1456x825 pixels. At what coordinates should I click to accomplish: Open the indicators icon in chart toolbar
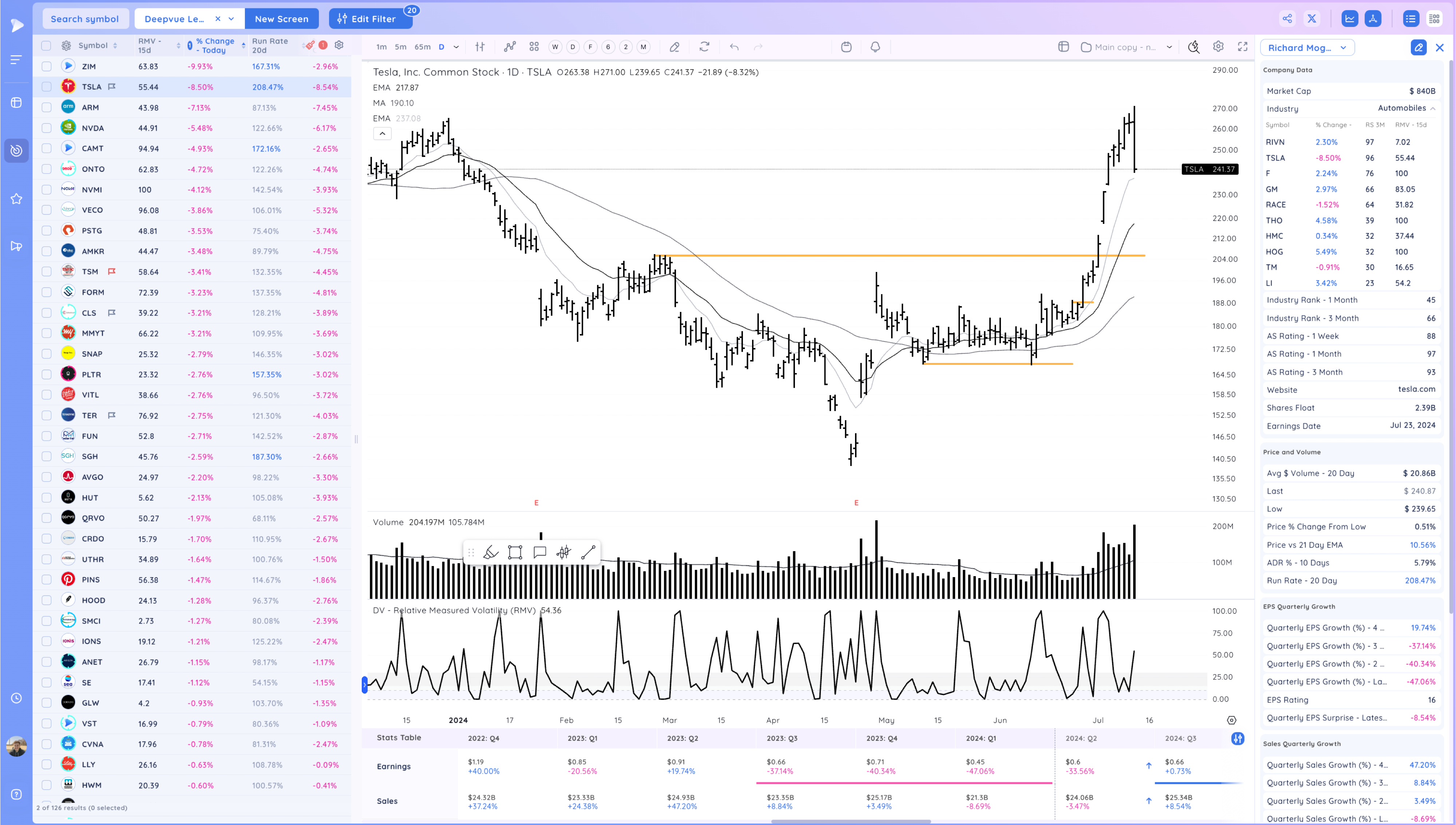(510, 47)
